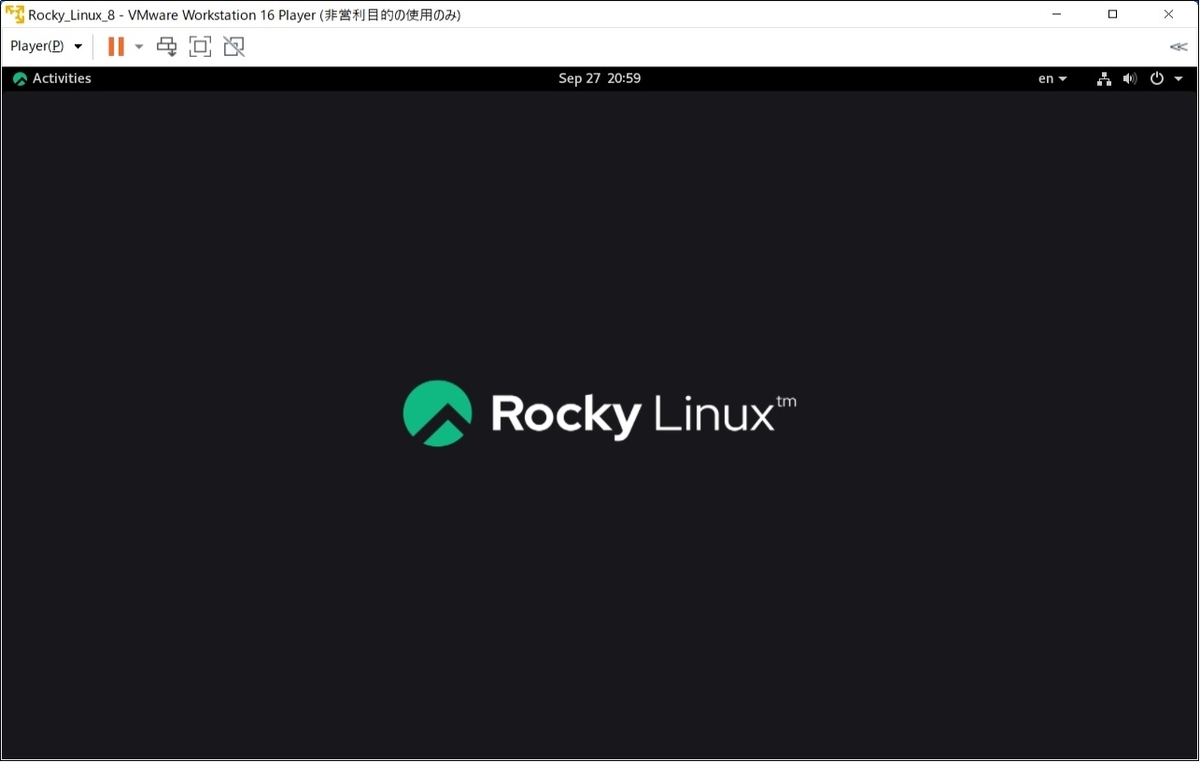Click the green Rocky Linux logo beside Activities
Viewport: 1200px width, 762px height.
coord(19,78)
